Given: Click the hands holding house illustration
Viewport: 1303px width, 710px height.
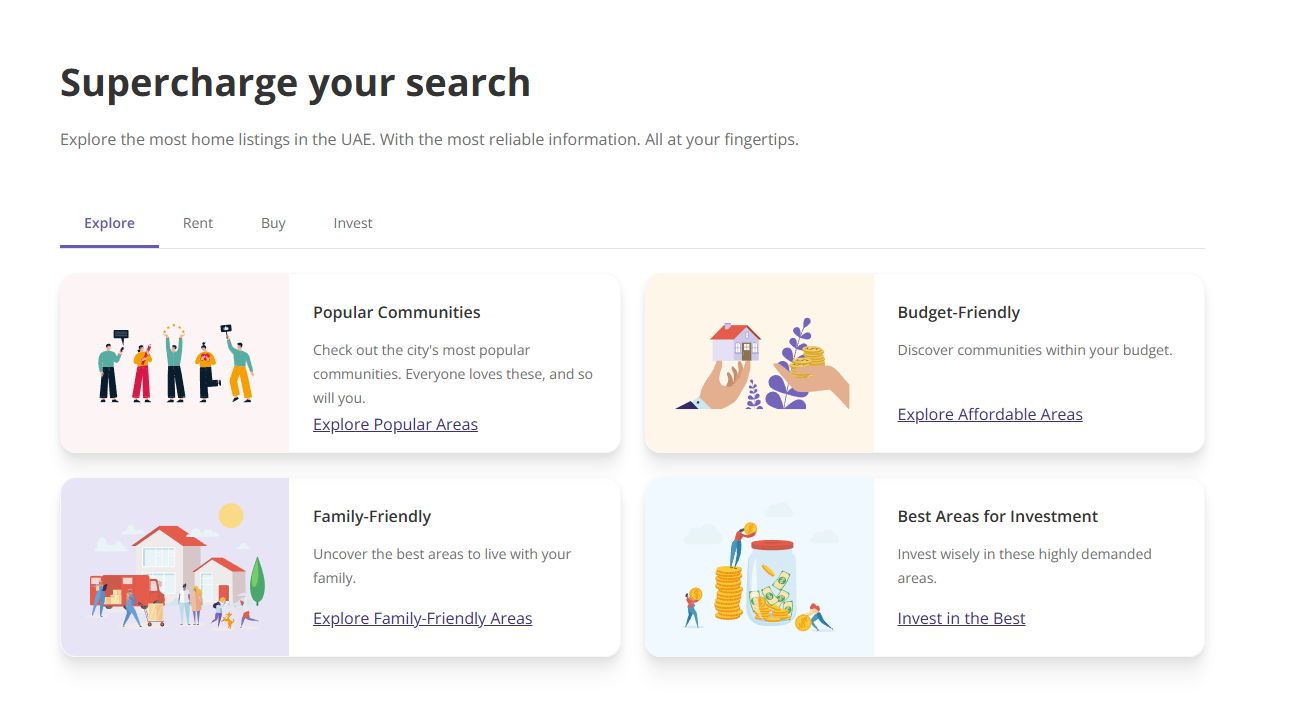Looking at the screenshot, I should tap(759, 364).
